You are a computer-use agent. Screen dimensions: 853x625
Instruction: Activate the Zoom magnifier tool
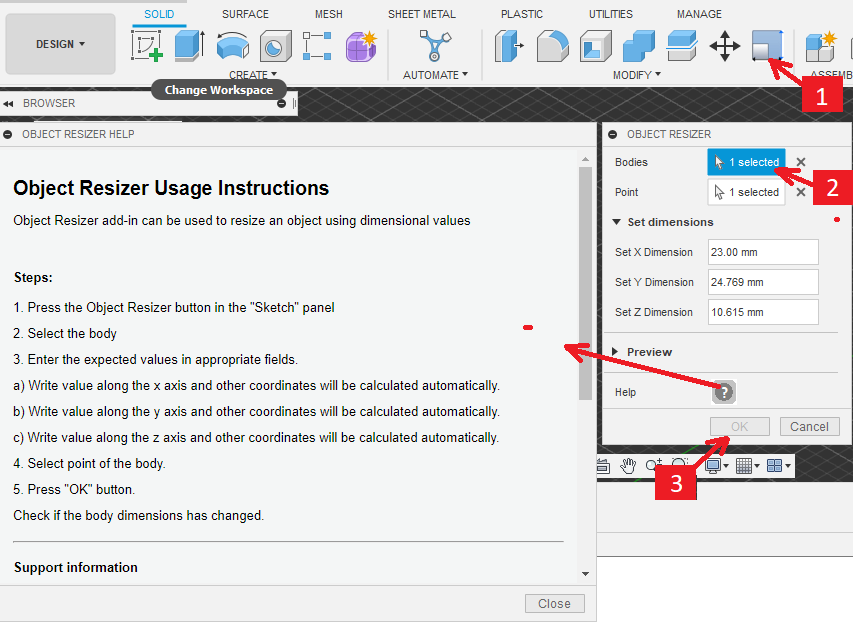coord(653,466)
